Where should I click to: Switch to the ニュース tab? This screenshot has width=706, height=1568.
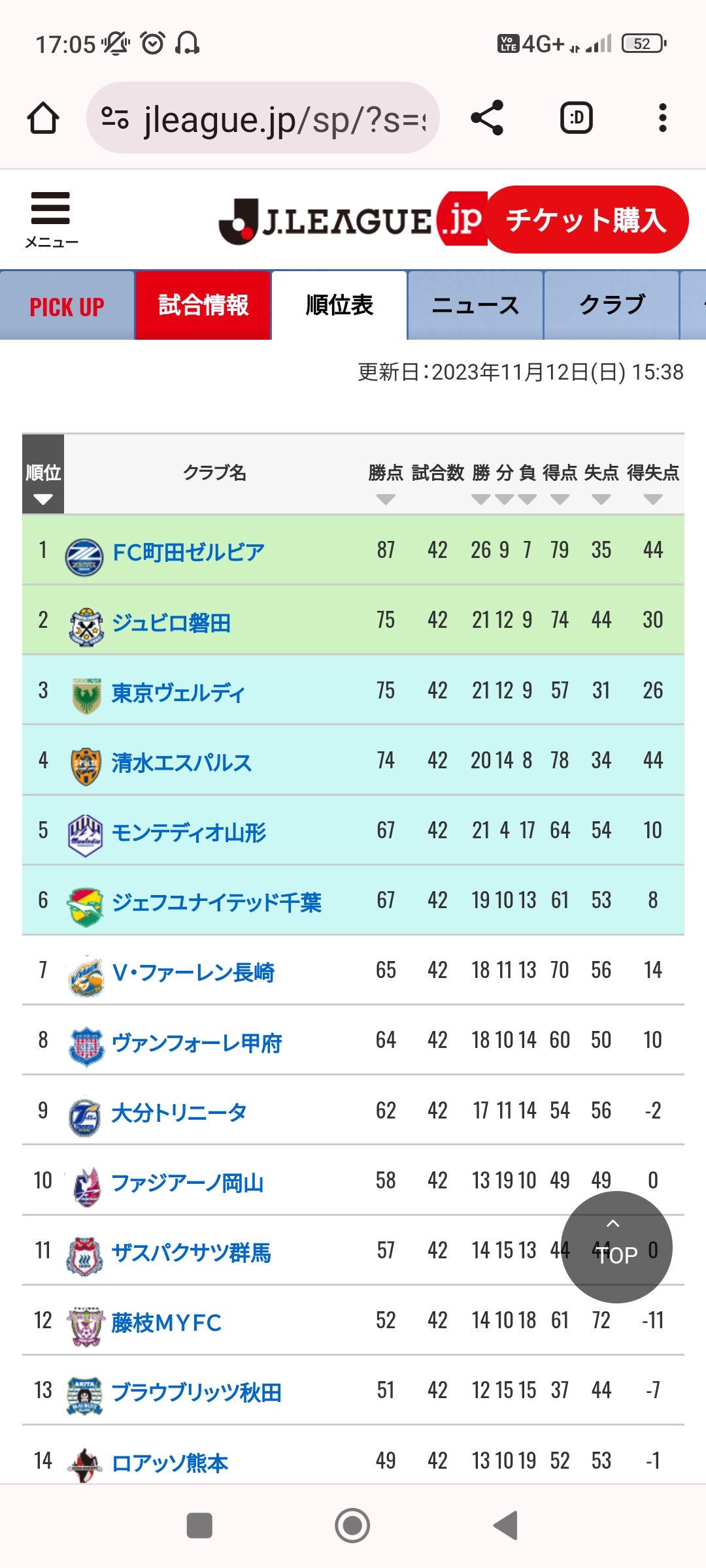click(x=475, y=305)
